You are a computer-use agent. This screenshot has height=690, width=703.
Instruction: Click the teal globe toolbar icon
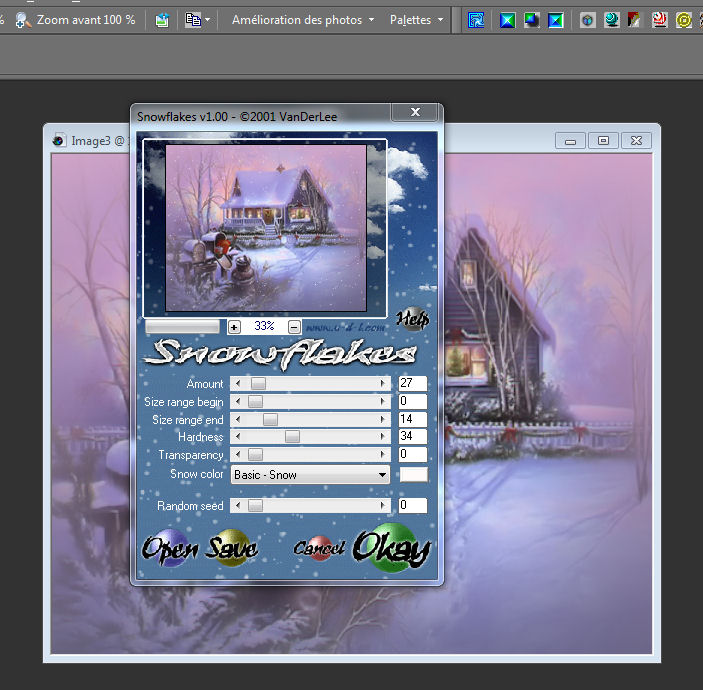tap(612, 20)
